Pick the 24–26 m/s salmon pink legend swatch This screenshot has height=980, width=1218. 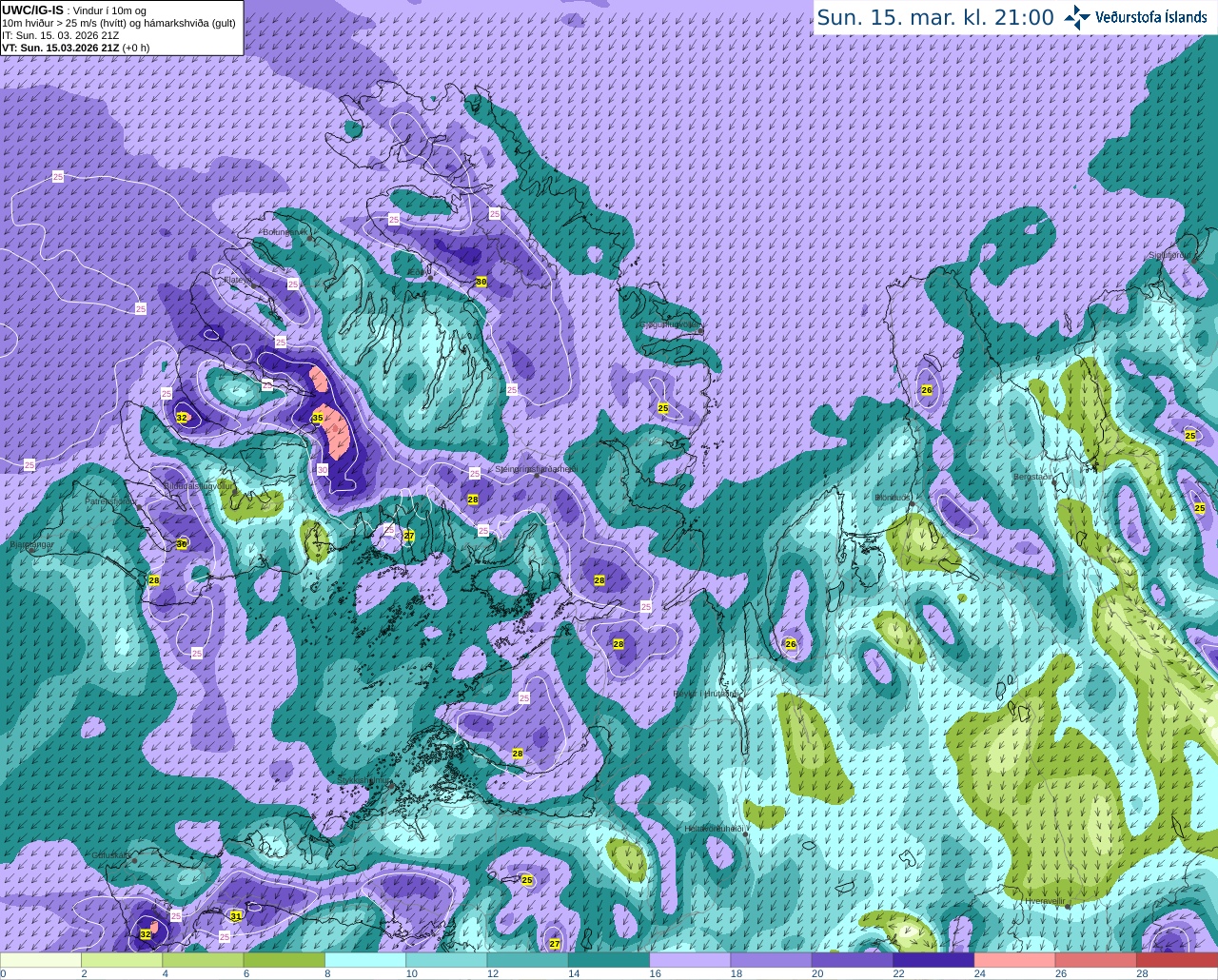coord(1014,960)
